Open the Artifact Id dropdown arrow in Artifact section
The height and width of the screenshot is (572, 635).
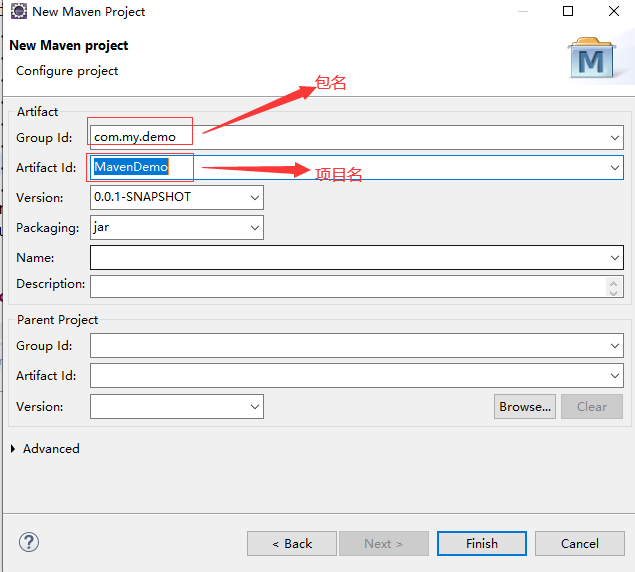(x=615, y=168)
